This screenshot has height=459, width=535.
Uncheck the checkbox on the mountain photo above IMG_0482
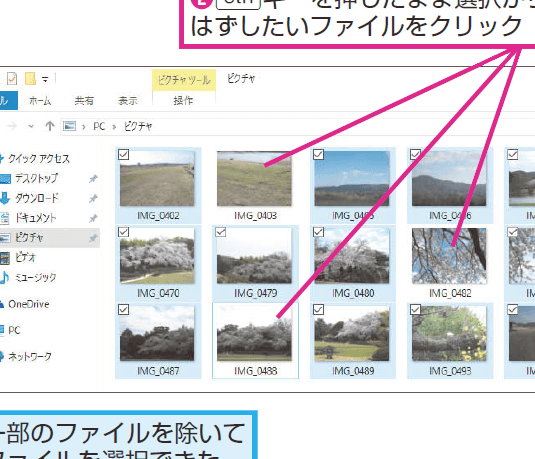click(415, 155)
